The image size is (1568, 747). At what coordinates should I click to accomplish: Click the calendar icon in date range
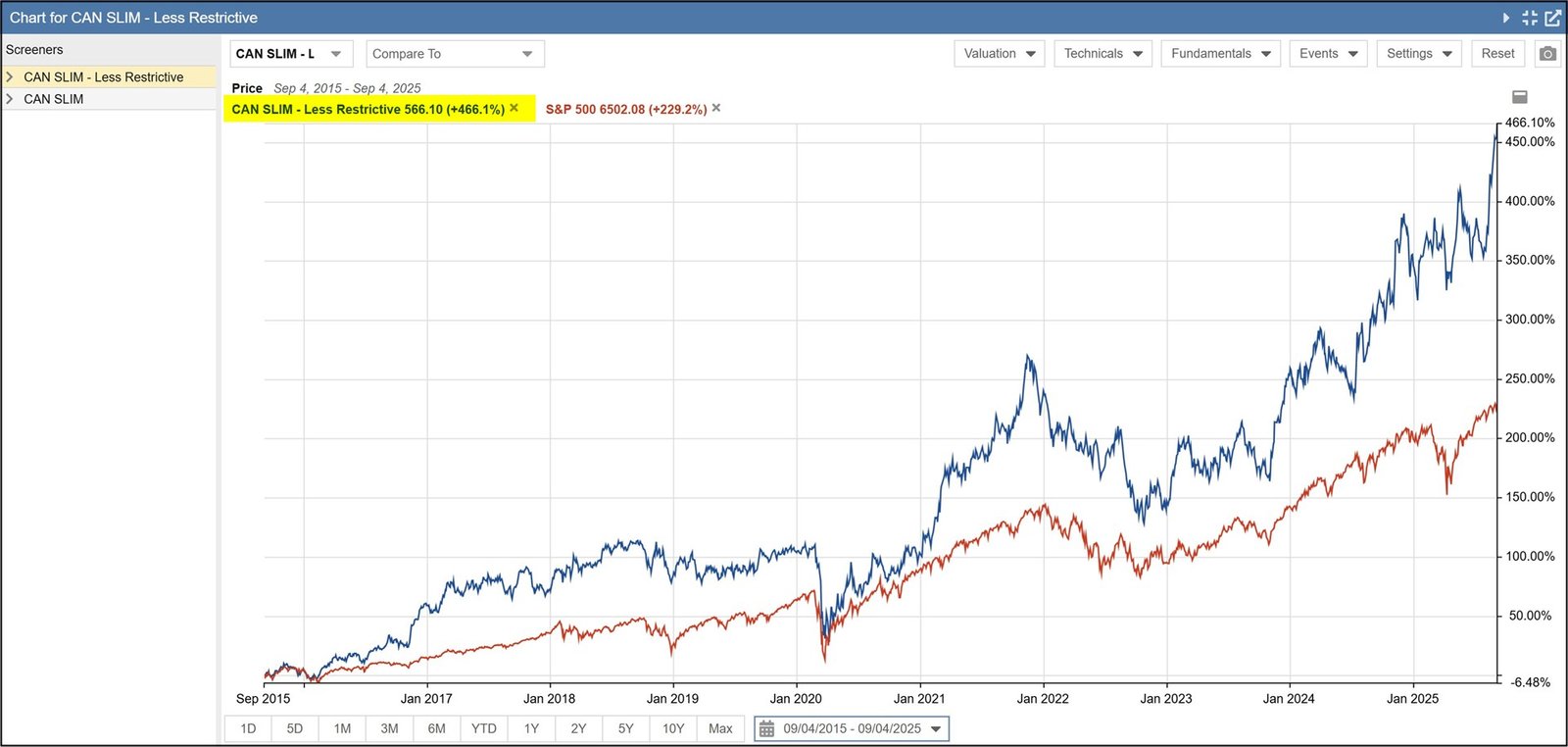tap(767, 729)
